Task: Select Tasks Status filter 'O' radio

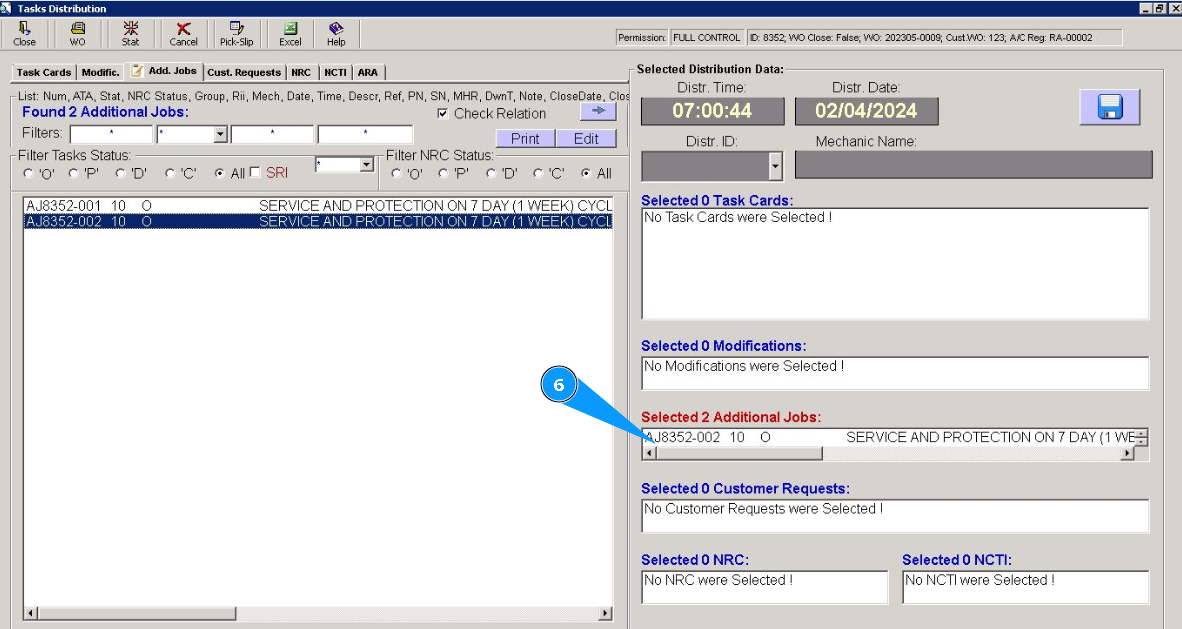Action: coord(29,173)
